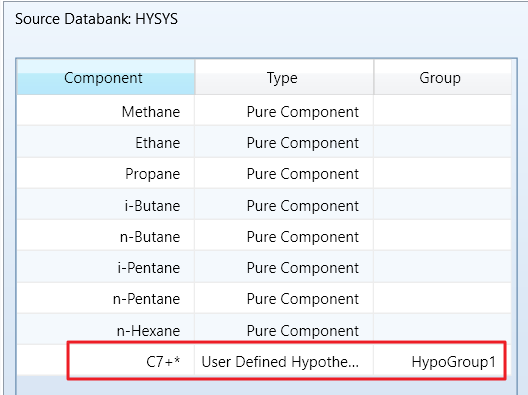Select the n-Pentane component cell
528x395 pixels.
pos(105,299)
